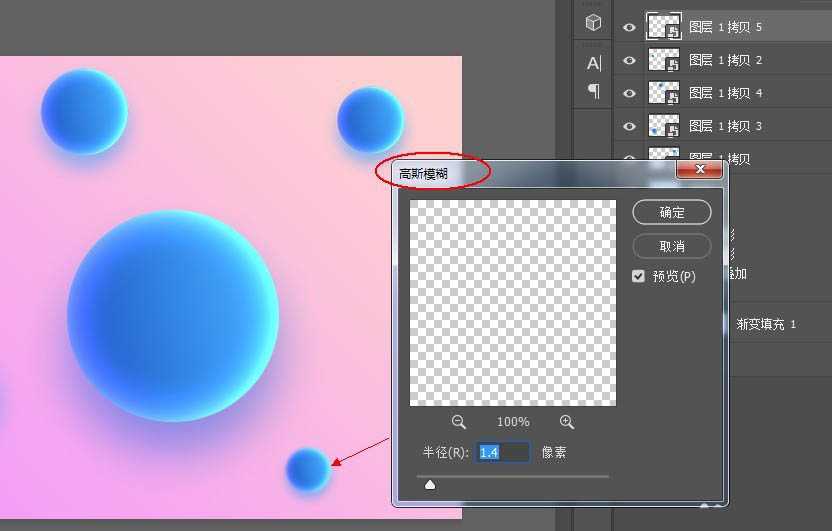Image resolution: width=832 pixels, height=531 pixels.
Task: Cancel the dialog with 取消 button
Action: pyautogui.click(x=672, y=246)
